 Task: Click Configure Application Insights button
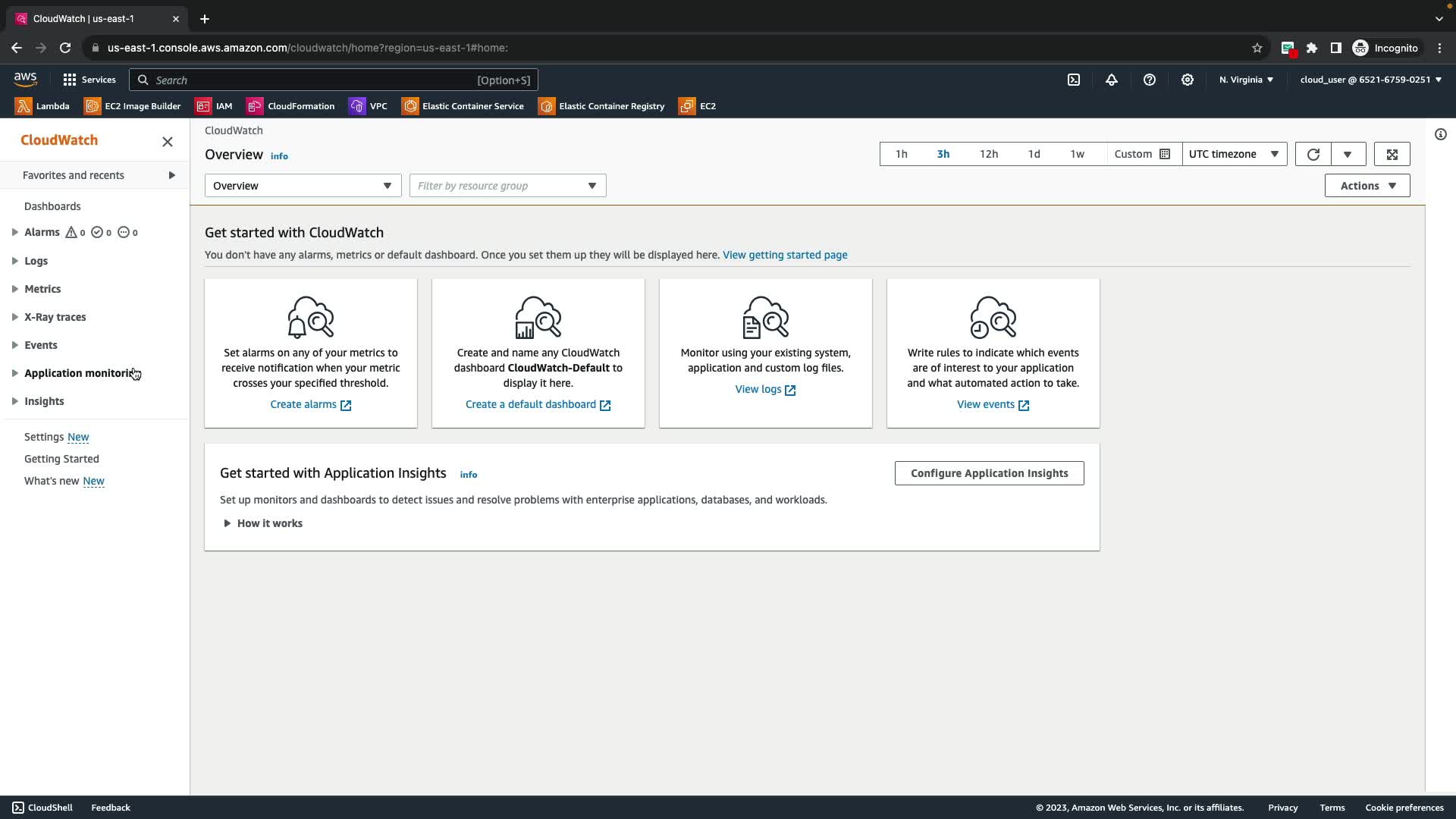coord(989,473)
